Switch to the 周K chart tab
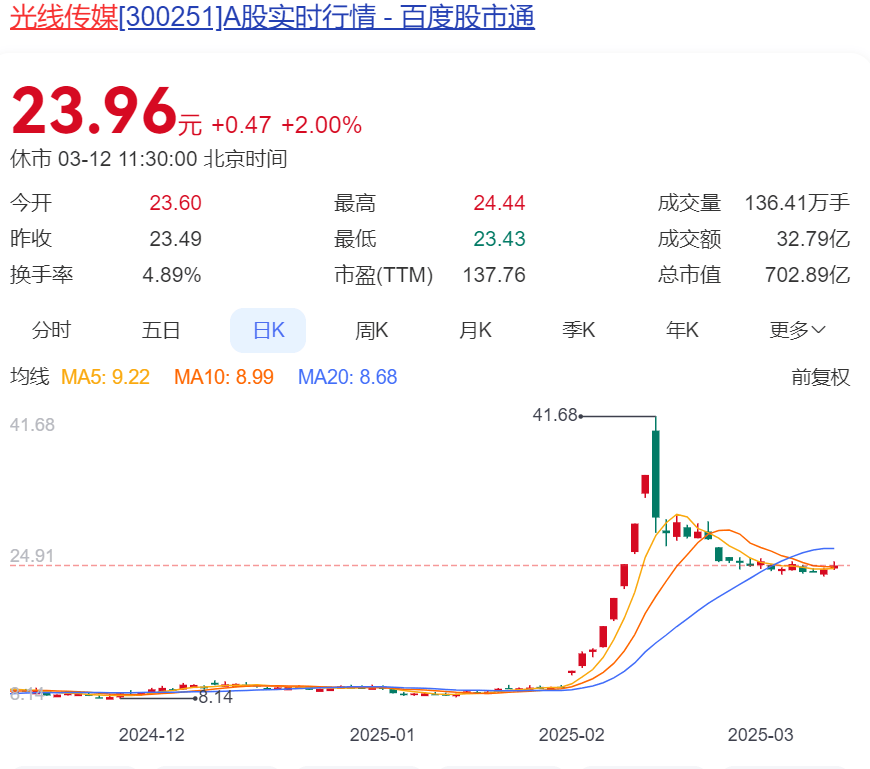Screen dimensions: 870x769 tap(371, 330)
